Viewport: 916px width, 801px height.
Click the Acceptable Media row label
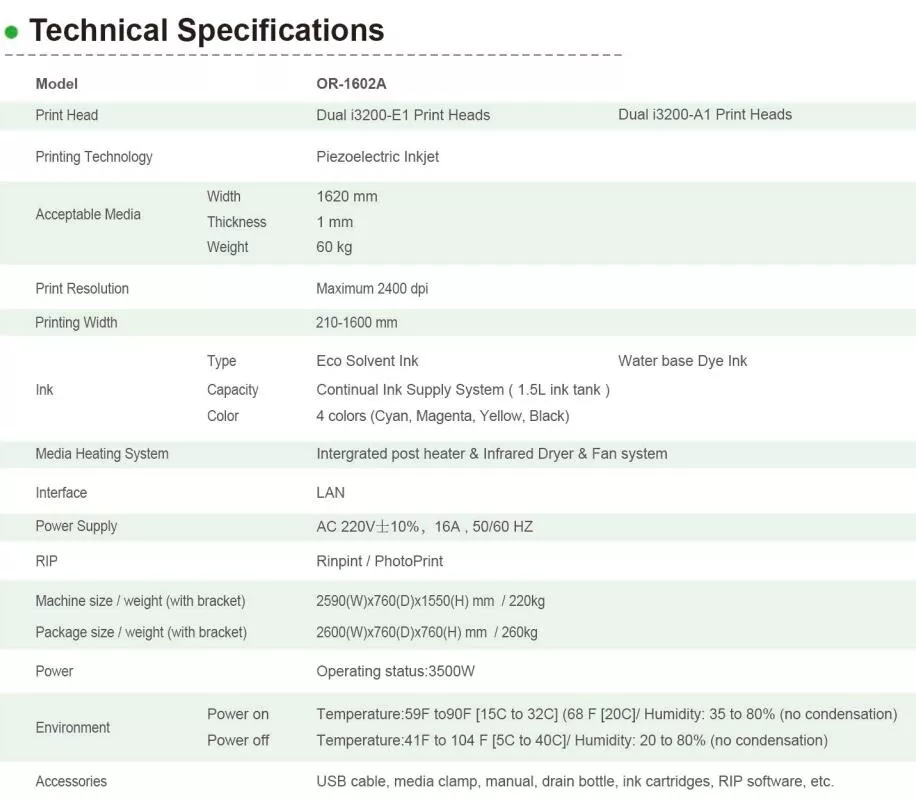pos(88,214)
